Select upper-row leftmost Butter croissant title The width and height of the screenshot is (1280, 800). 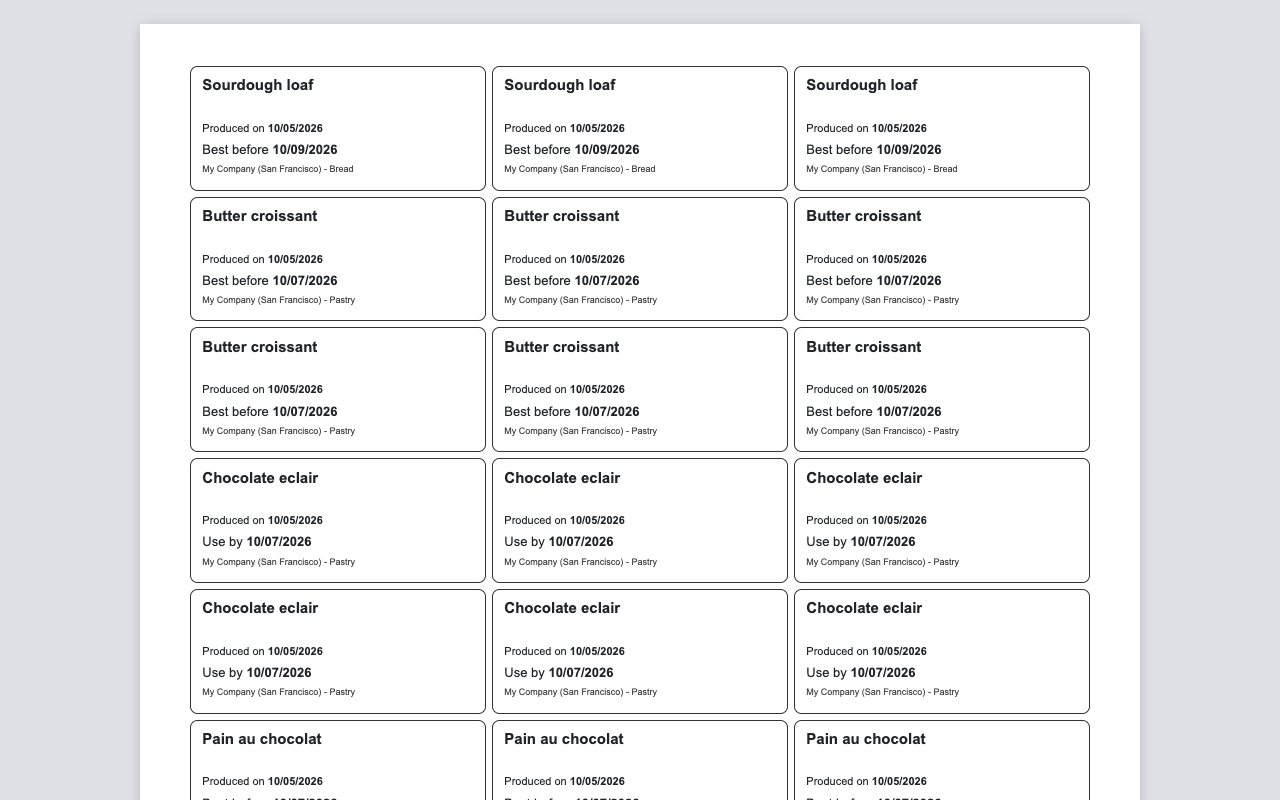click(259, 216)
